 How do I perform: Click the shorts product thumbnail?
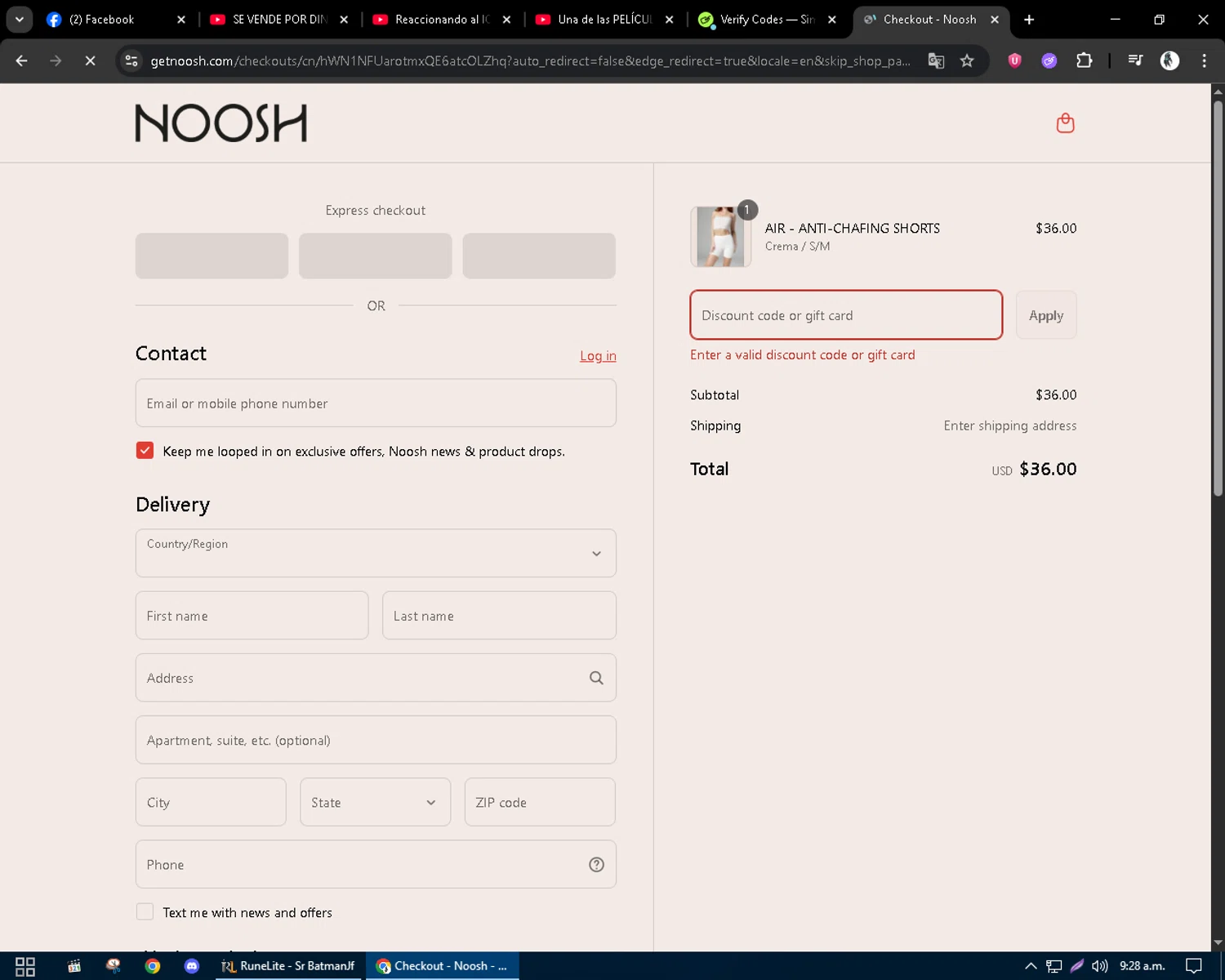[720, 237]
